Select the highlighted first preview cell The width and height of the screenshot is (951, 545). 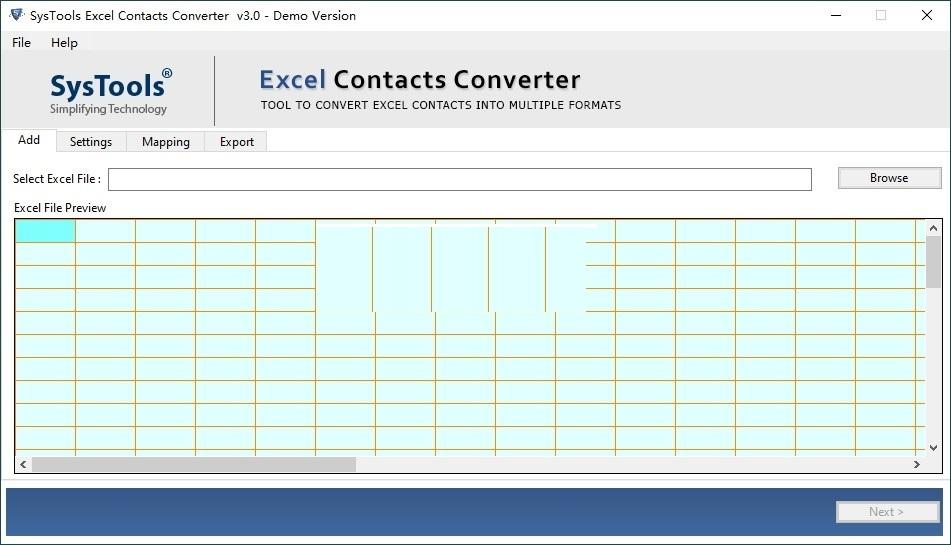[45, 231]
